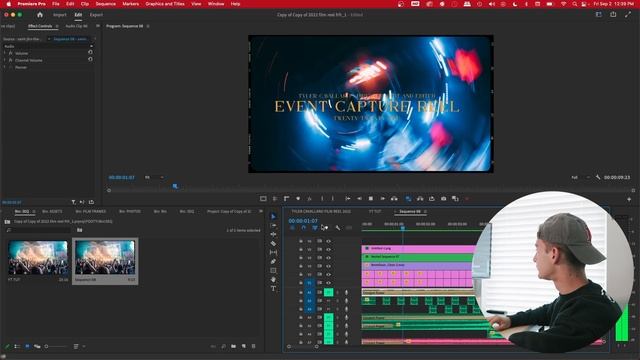Create a new bin folder
Screen dimensions: 640x360
(233, 346)
